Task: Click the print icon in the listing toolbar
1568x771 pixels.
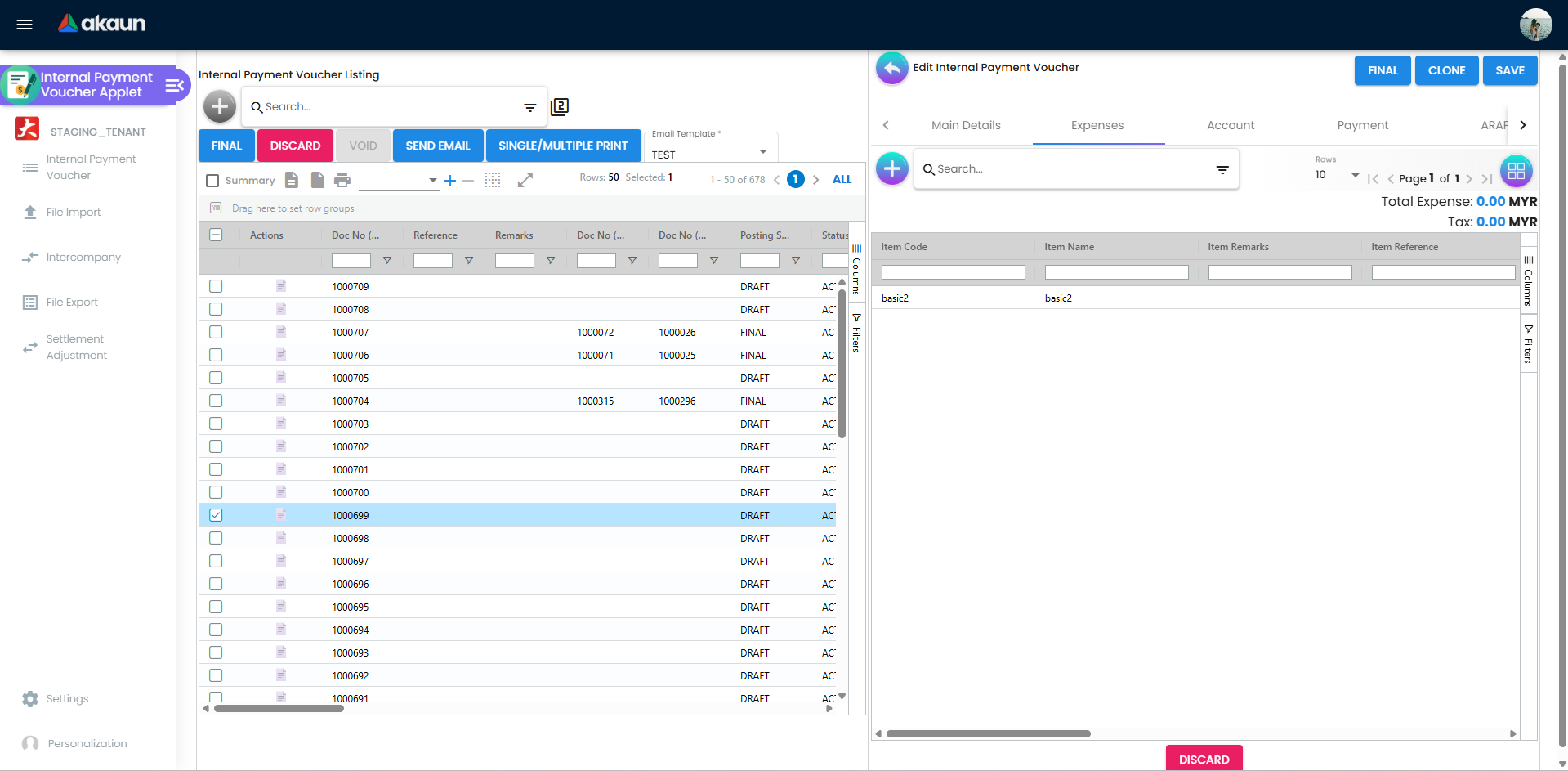Action: (x=342, y=179)
